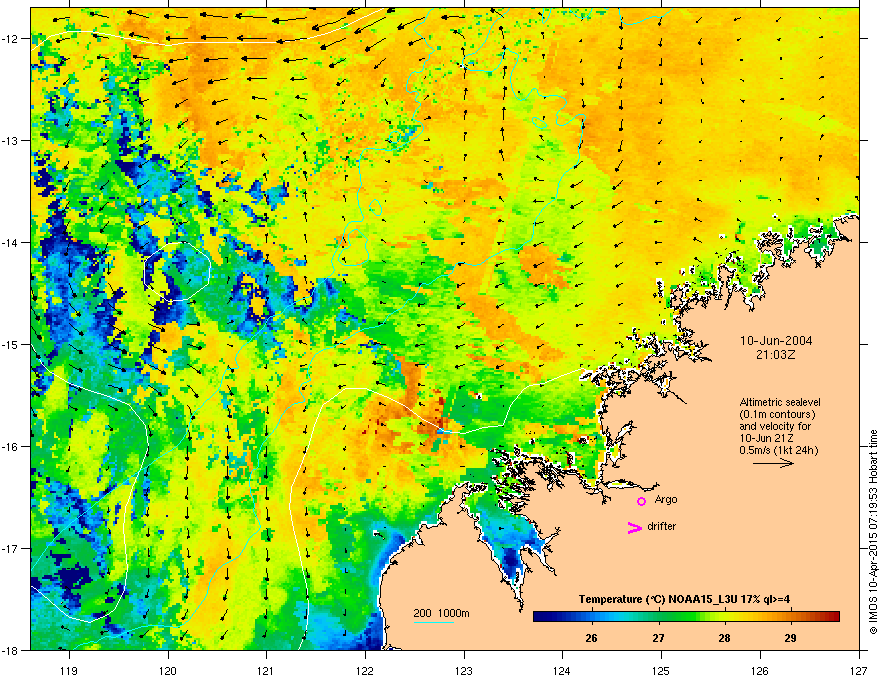Click the velocity scale arrow in legend
The image size is (880, 680).
tap(773, 463)
